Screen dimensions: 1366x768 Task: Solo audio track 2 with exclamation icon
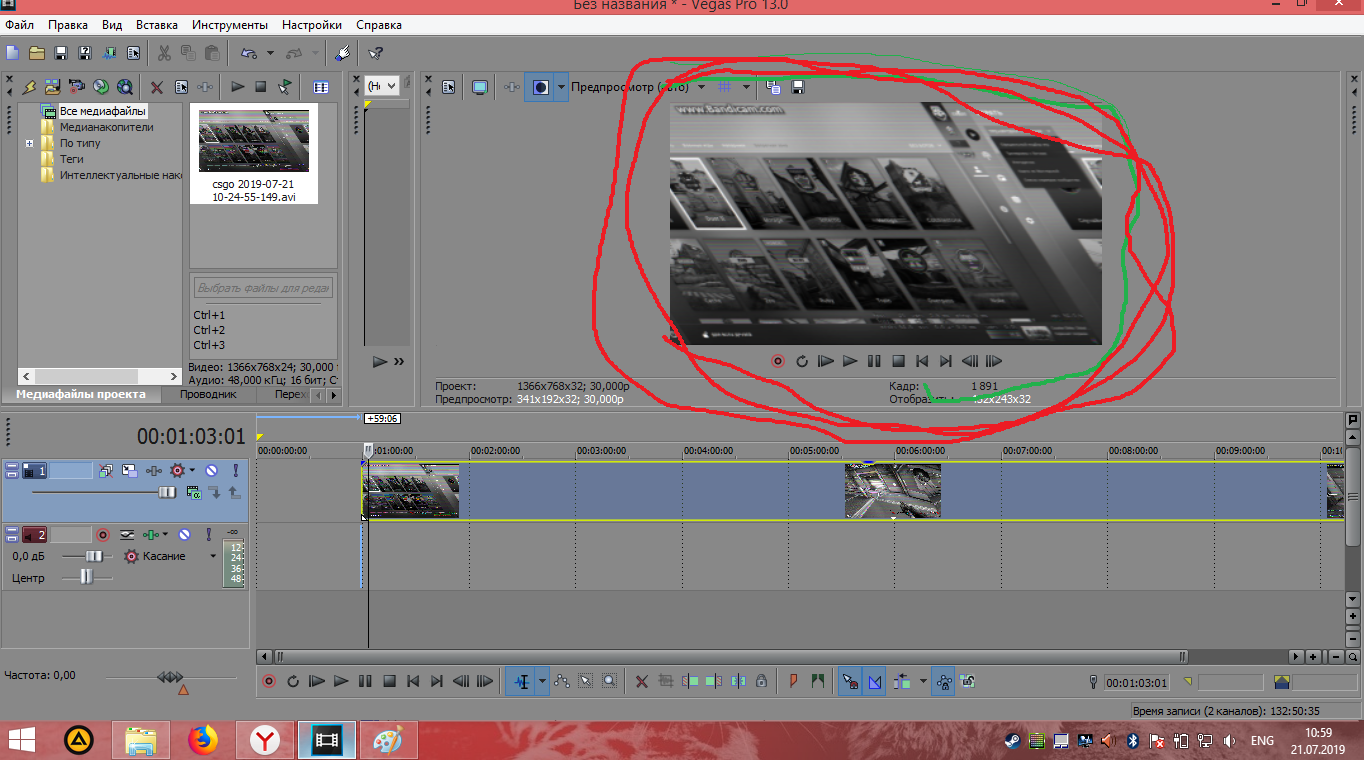(208, 534)
